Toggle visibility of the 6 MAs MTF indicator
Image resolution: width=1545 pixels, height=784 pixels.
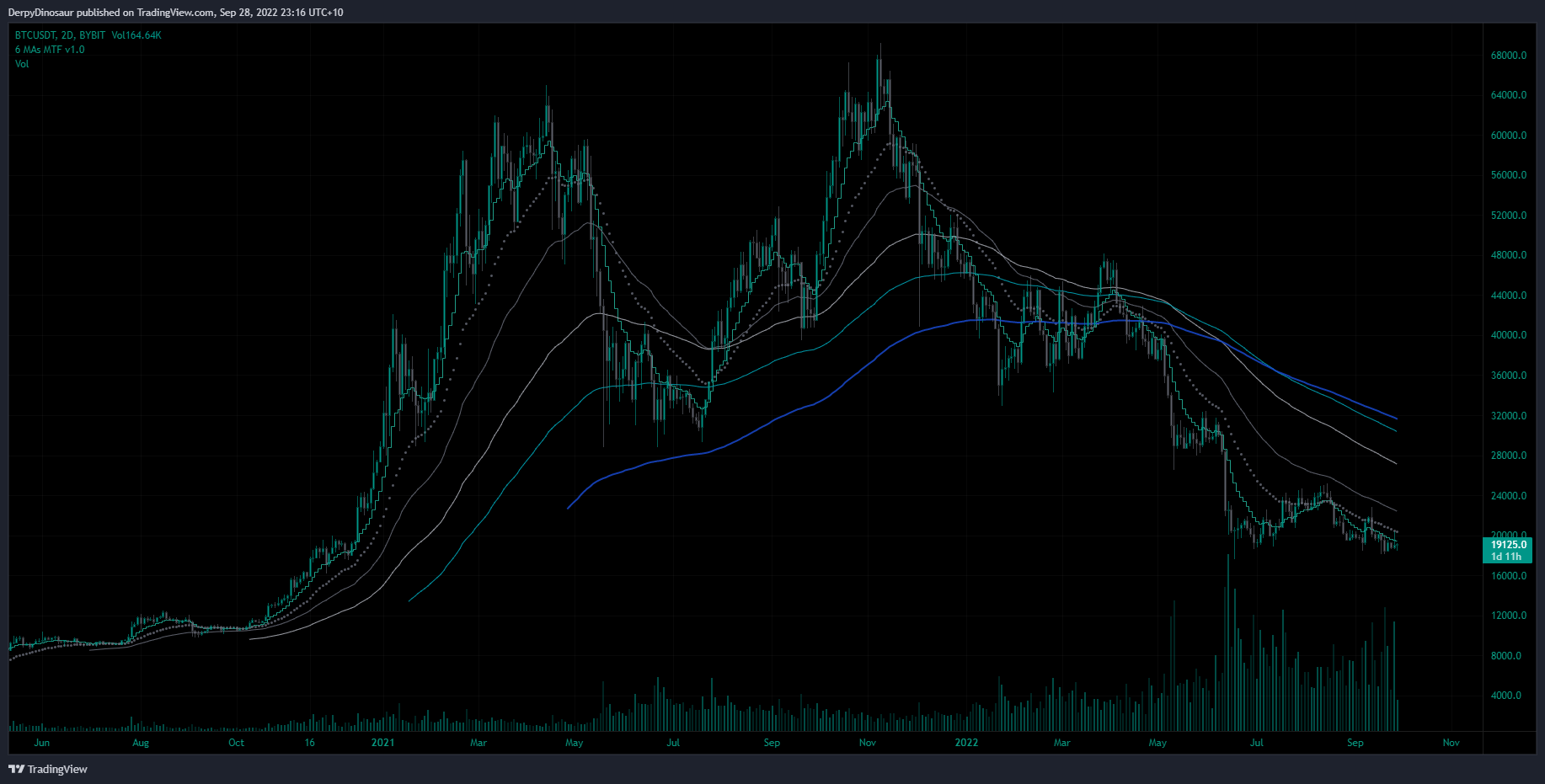48,50
